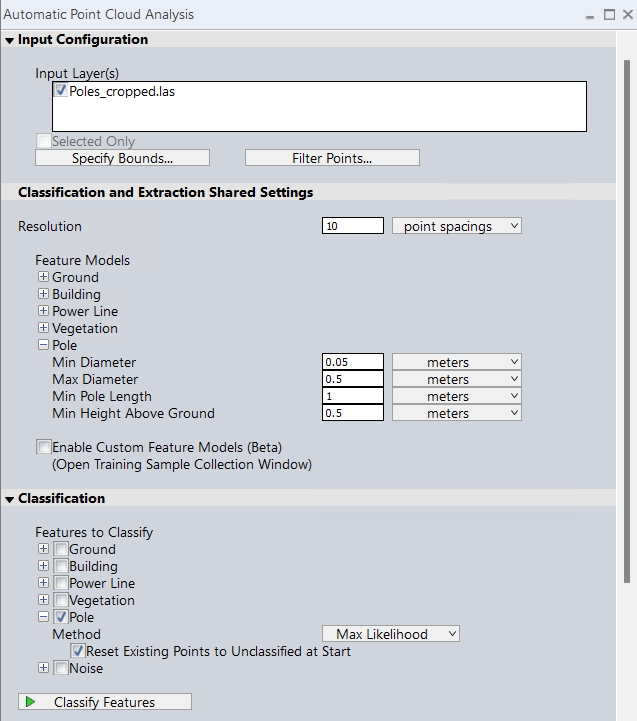The image size is (637, 721).
Task: Minimize the Automatic Point Cloud Analysis window
Action: tap(590, 15)
